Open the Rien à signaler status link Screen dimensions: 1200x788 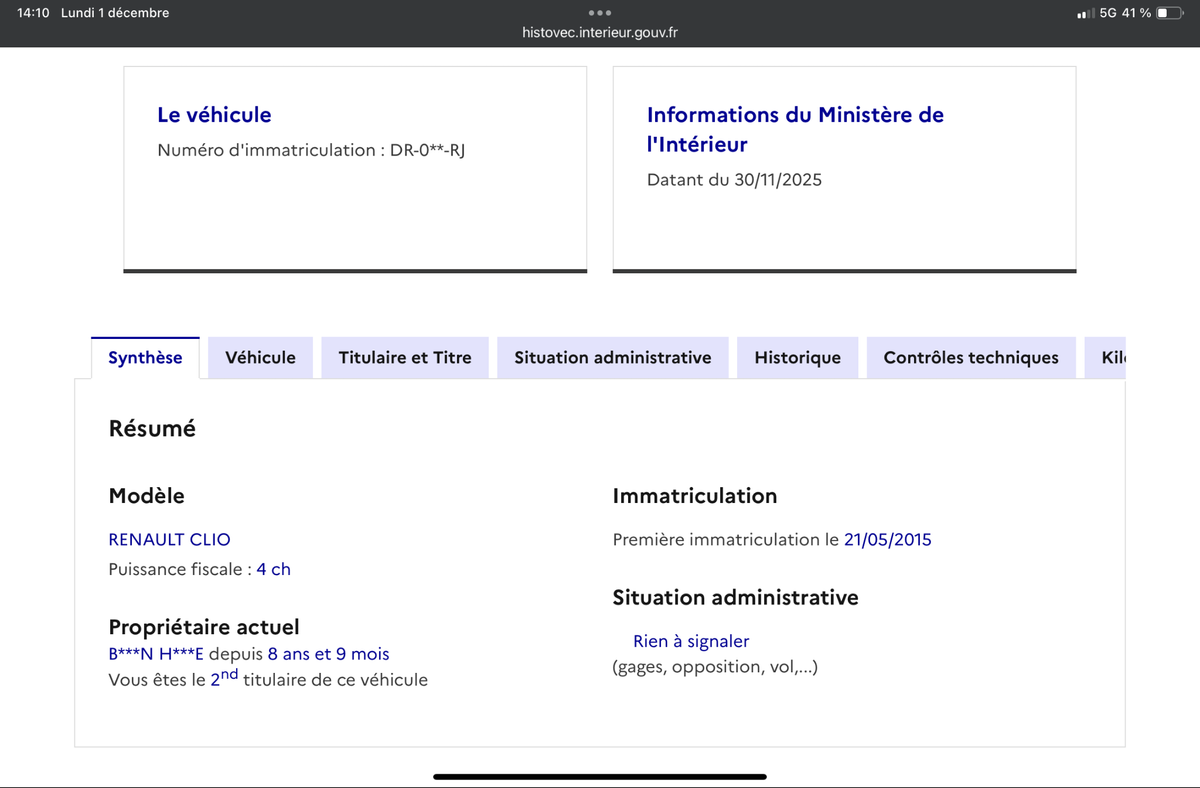(x=691, y=641)
